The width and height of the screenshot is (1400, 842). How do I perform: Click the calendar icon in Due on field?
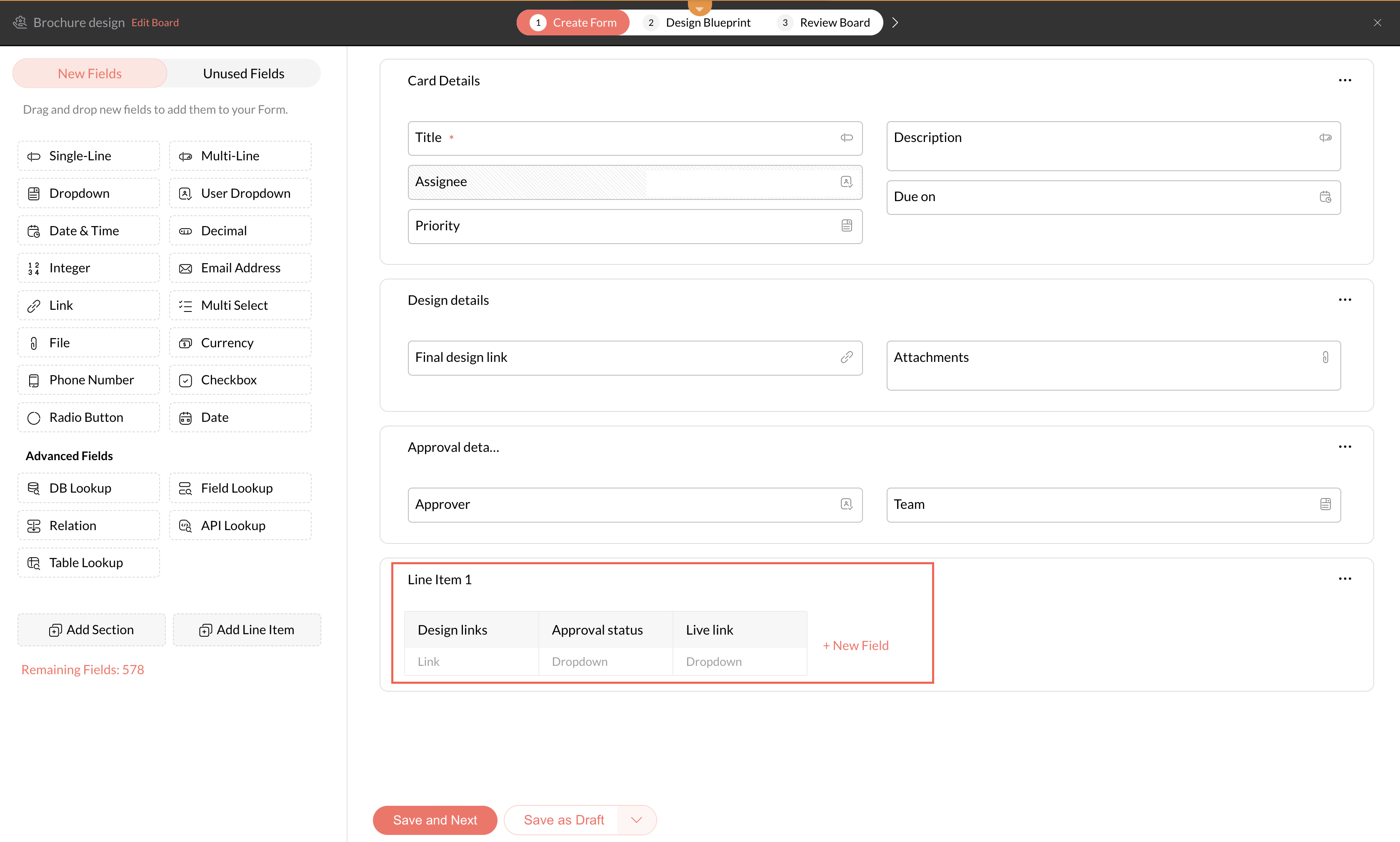click(x=1325, y=197)
